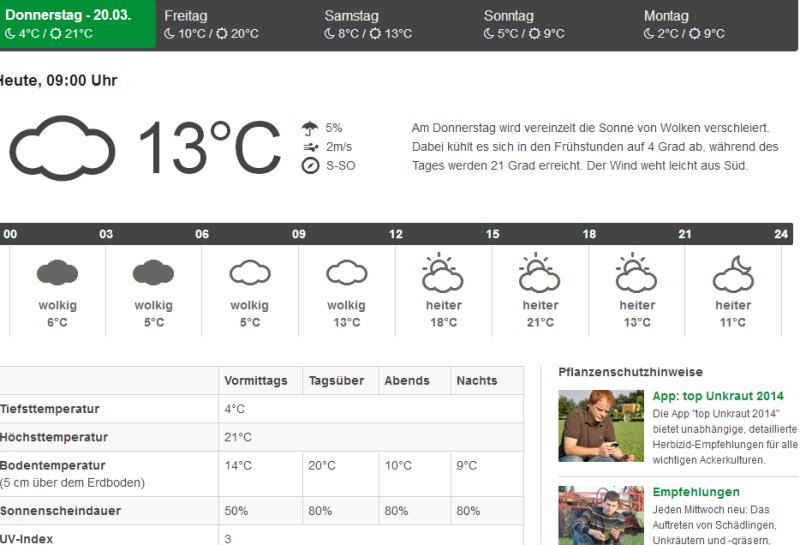Click the heiter sun icon showing 21°C
The height and width of the screenshot is (545, 800).
(x=540, y=272)
